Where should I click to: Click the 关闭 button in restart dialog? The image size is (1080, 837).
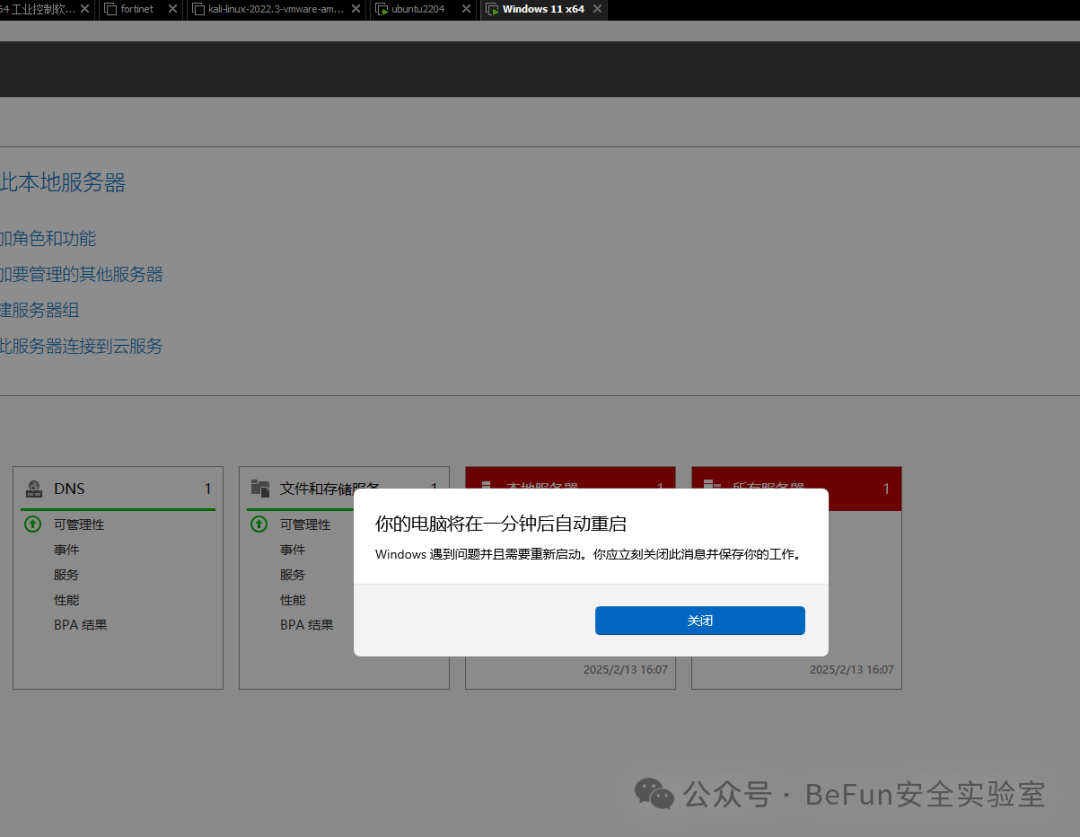tap(700, 621)
